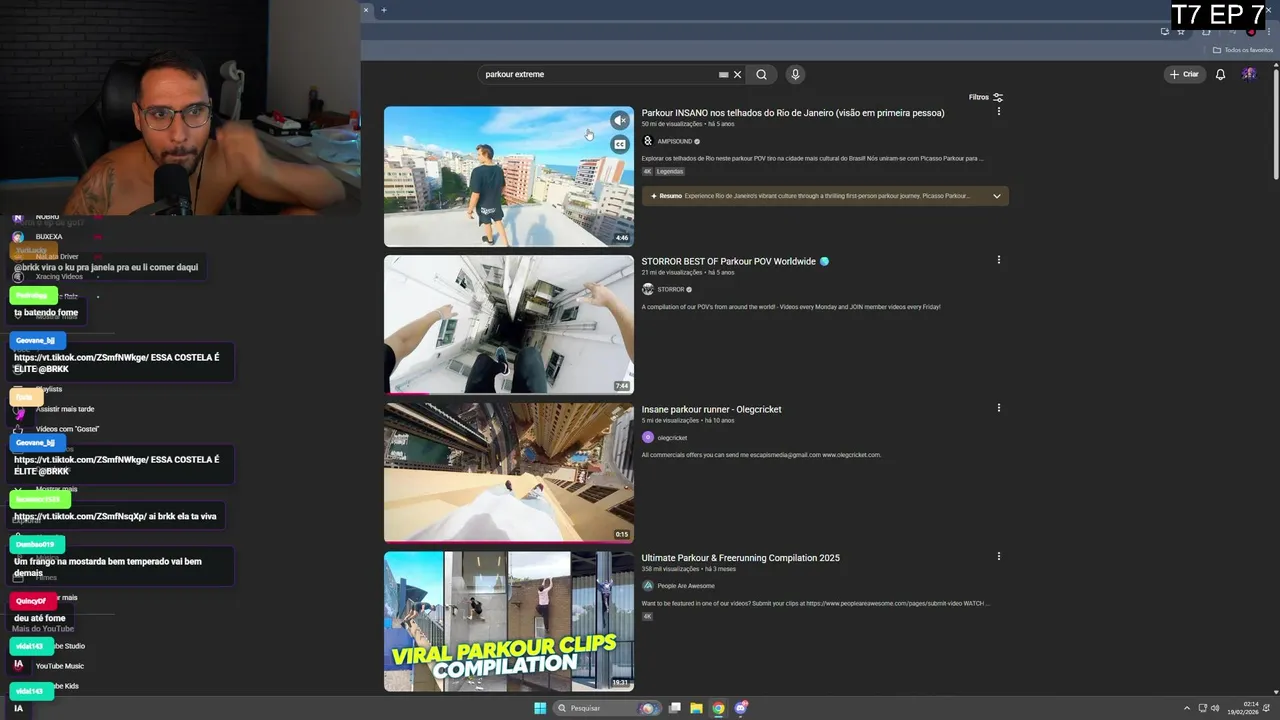Click the taskbar Pesquisar search box
Screen dimensions: 1280x720
click(605, 708)
